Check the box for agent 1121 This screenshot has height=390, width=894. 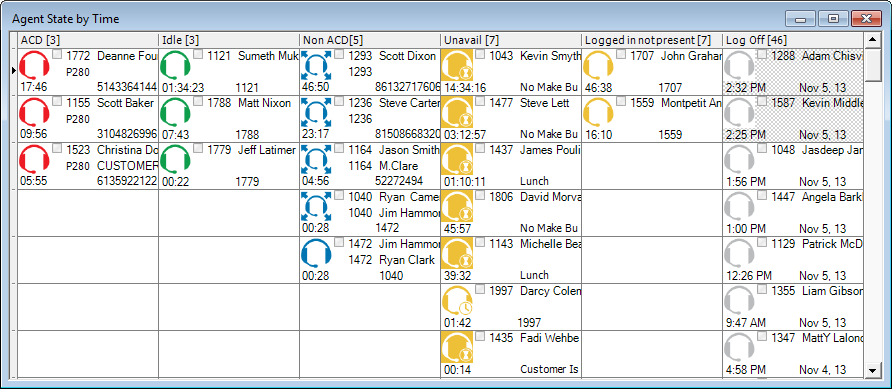pos(198,54)
